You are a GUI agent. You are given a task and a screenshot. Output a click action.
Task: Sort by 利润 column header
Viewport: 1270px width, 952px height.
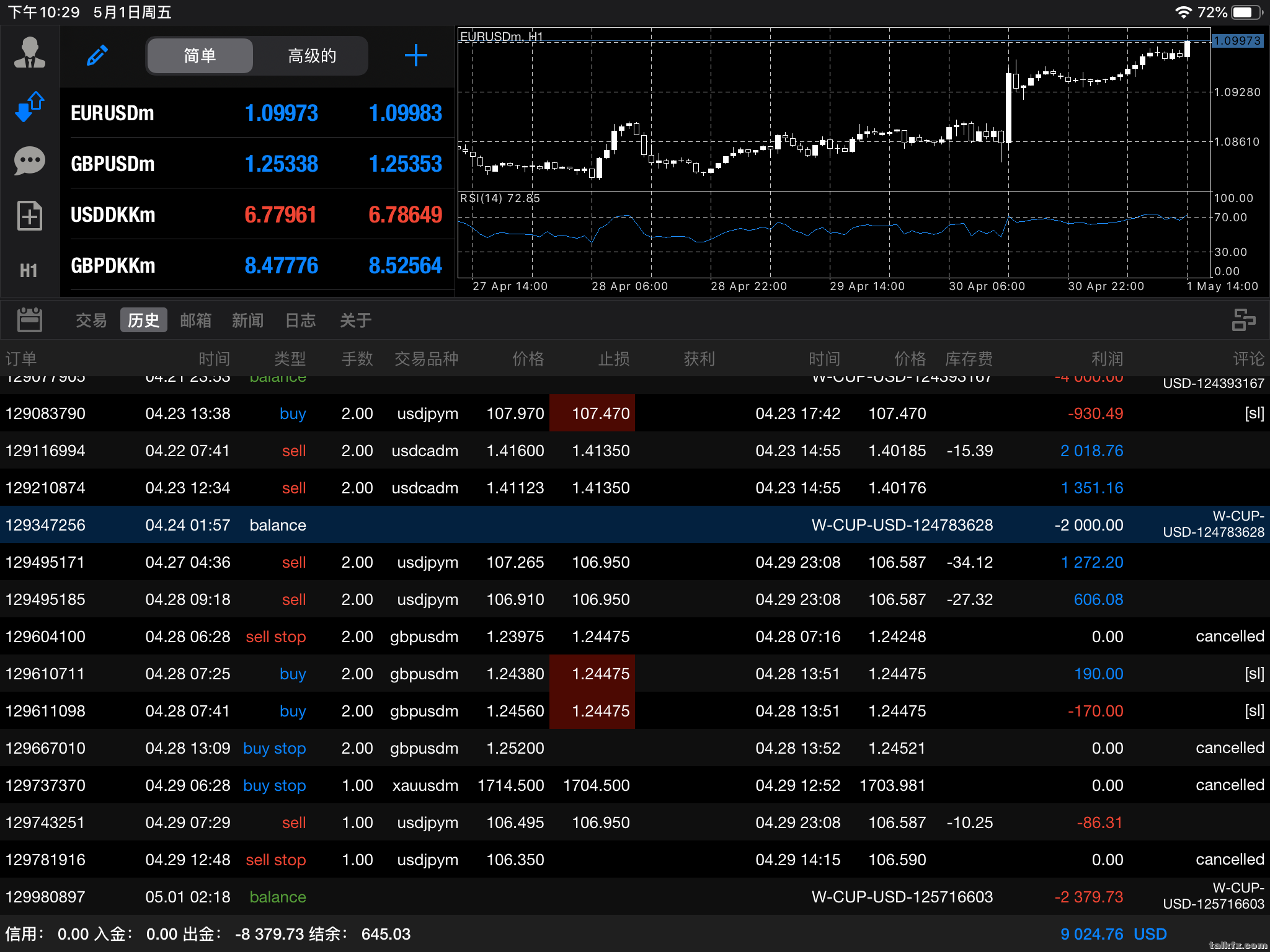tap(1107, 358)
